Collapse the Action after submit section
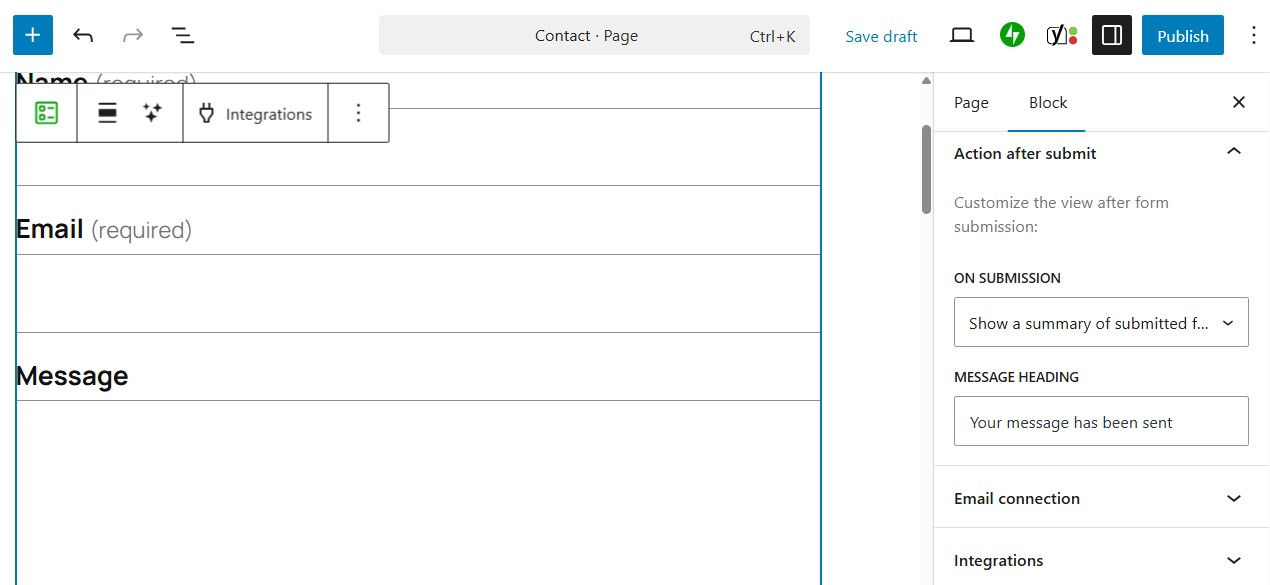Screen dimensions: 1270x585 tap(1232, 152)
